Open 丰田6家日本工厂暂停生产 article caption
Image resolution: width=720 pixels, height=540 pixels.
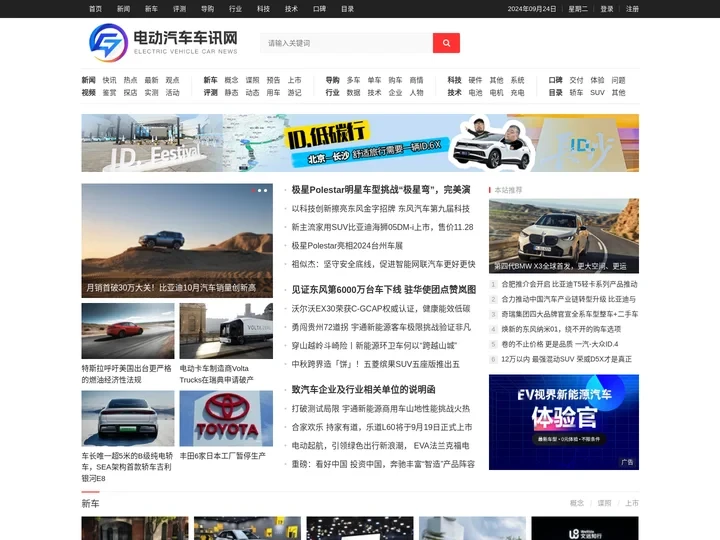(223, 456)
